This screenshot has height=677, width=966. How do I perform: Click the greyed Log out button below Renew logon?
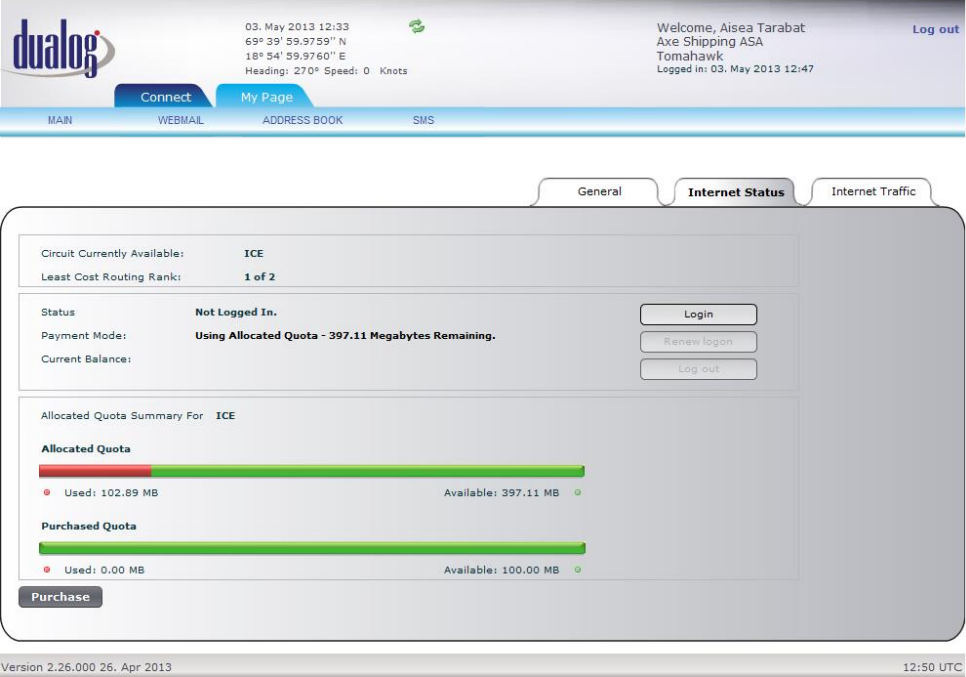pos(698,369)
